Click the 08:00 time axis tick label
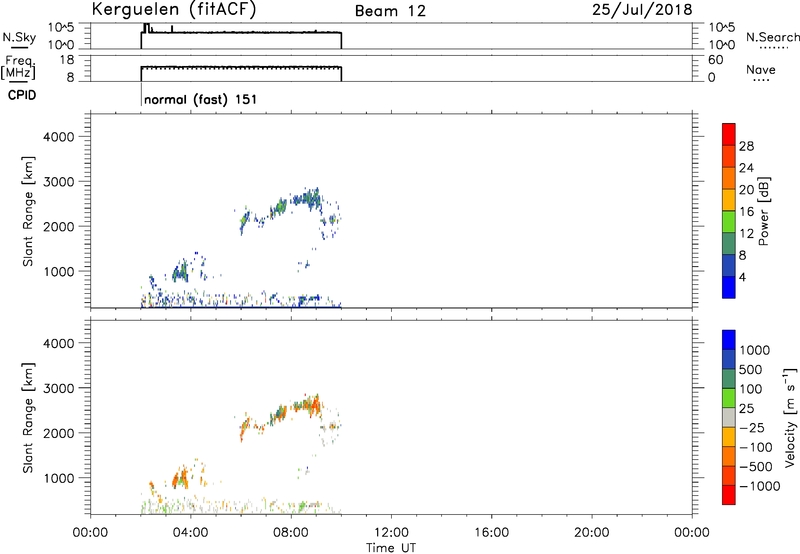 pos(291,533)
